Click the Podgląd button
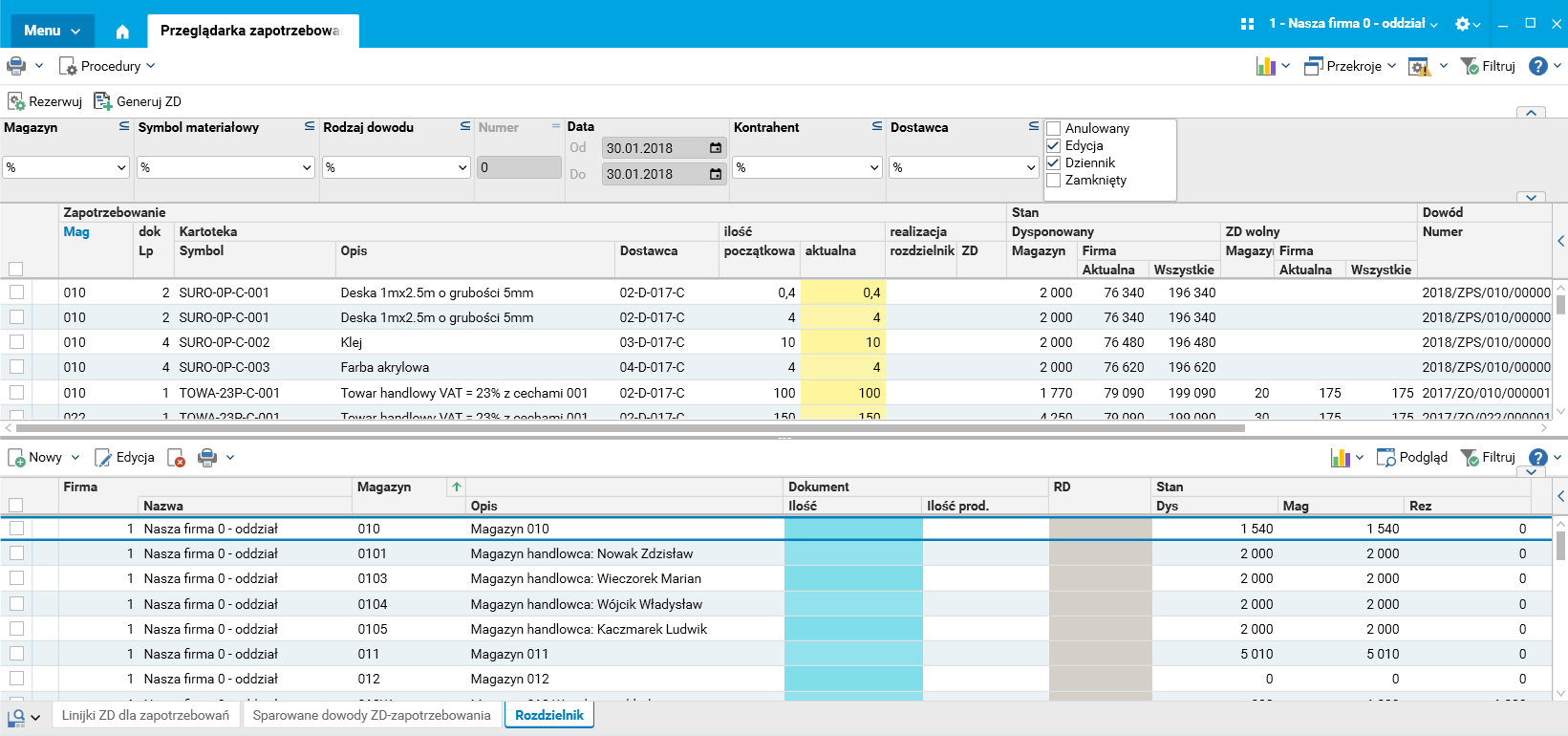1568x736 pixels. (1412, 458)
